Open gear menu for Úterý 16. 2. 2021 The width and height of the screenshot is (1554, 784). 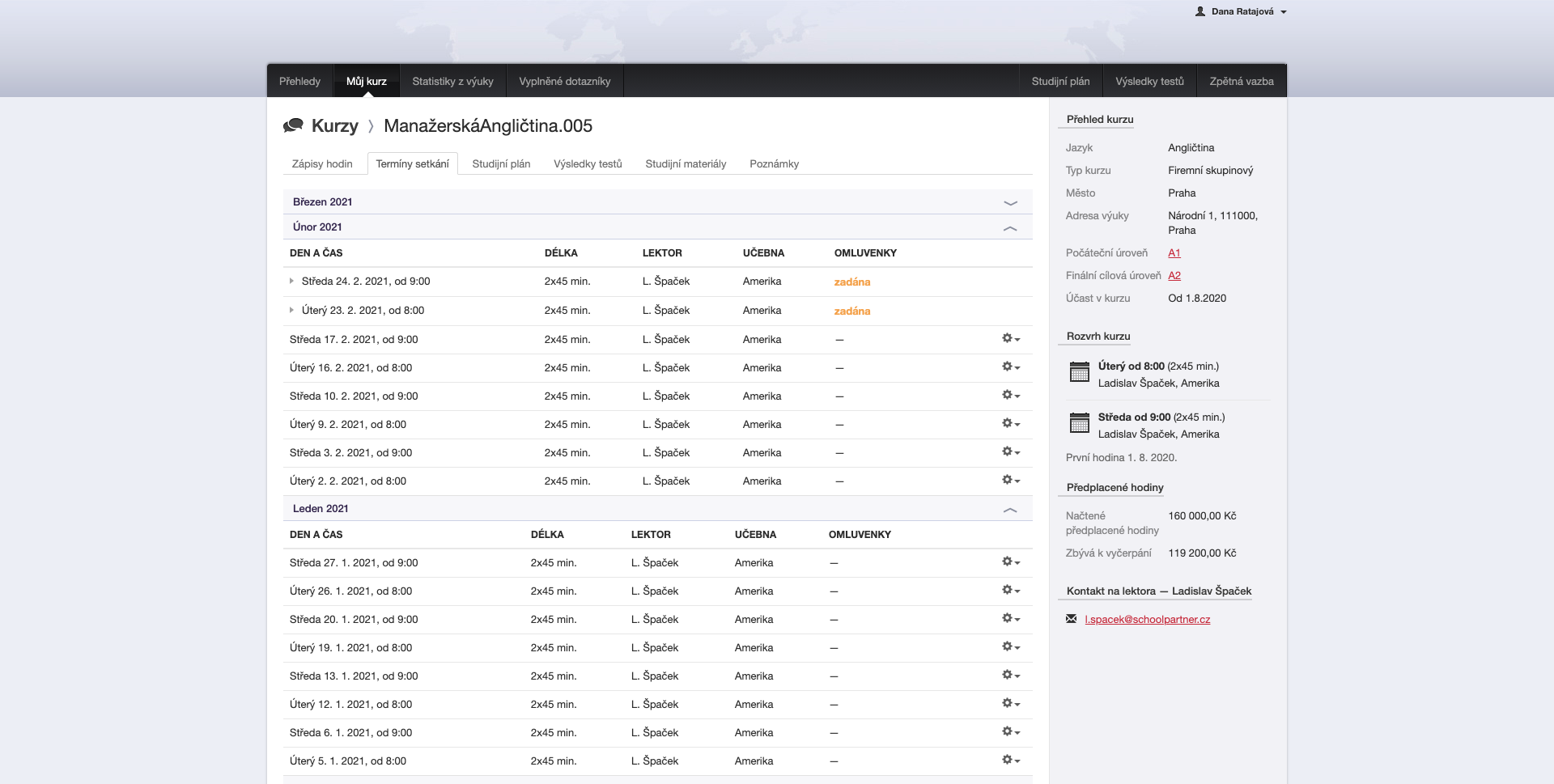[1011, 367]
